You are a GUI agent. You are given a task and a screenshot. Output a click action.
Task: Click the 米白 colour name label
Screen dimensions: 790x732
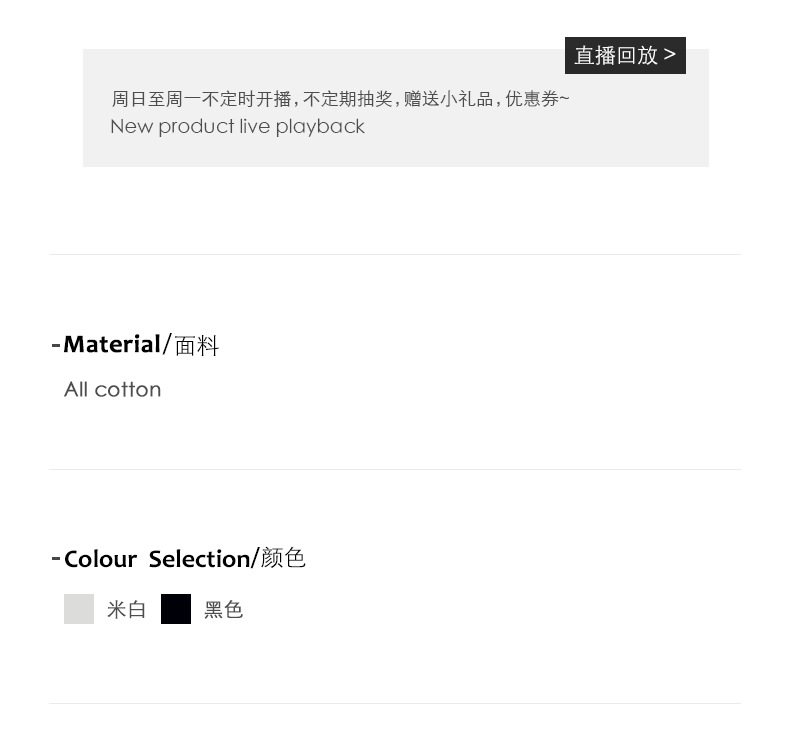point(126,610)
